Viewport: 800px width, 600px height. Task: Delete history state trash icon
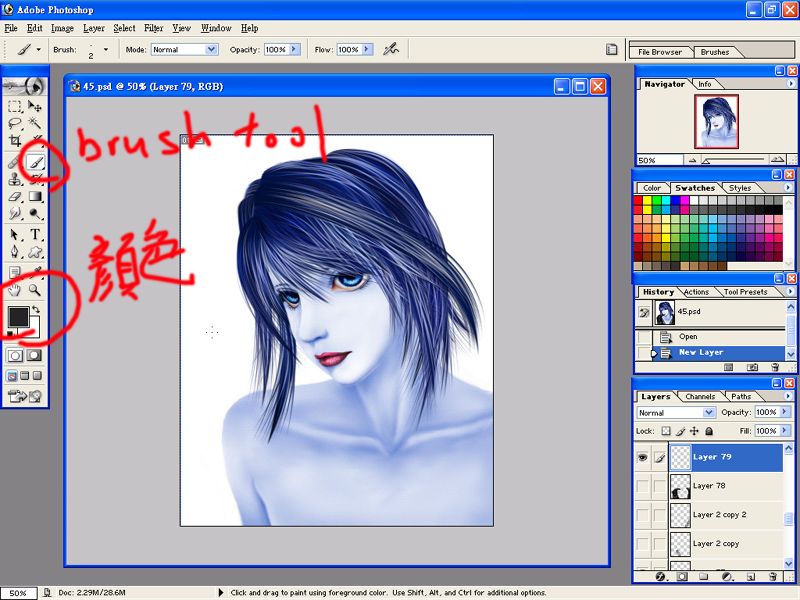click(775, 367)
